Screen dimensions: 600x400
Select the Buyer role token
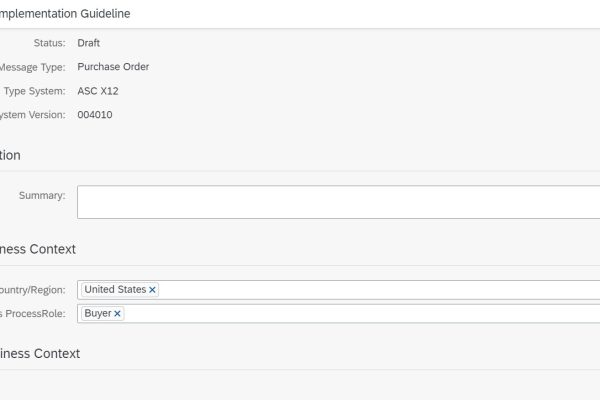98,314
